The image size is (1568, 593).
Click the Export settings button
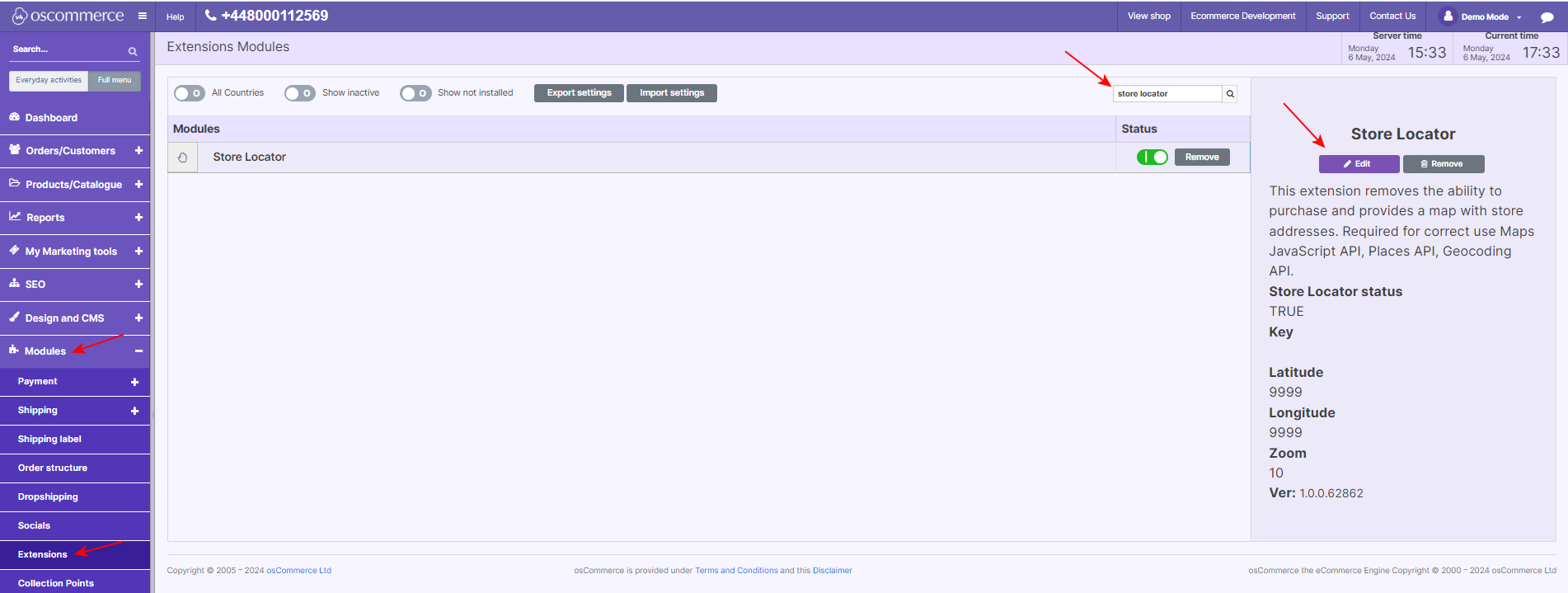click(x=580, y=93)
